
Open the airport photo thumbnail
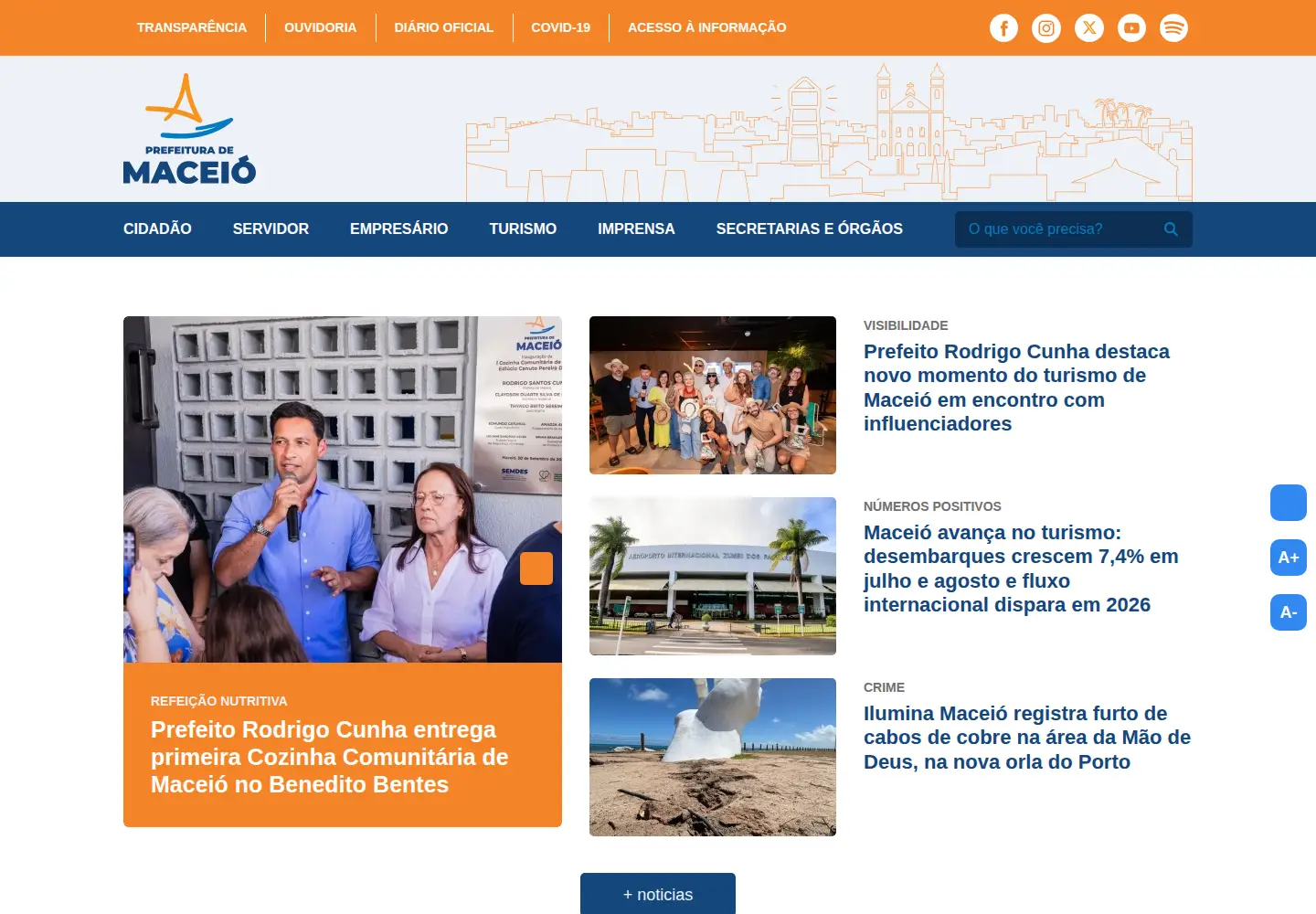click(713, 576)
